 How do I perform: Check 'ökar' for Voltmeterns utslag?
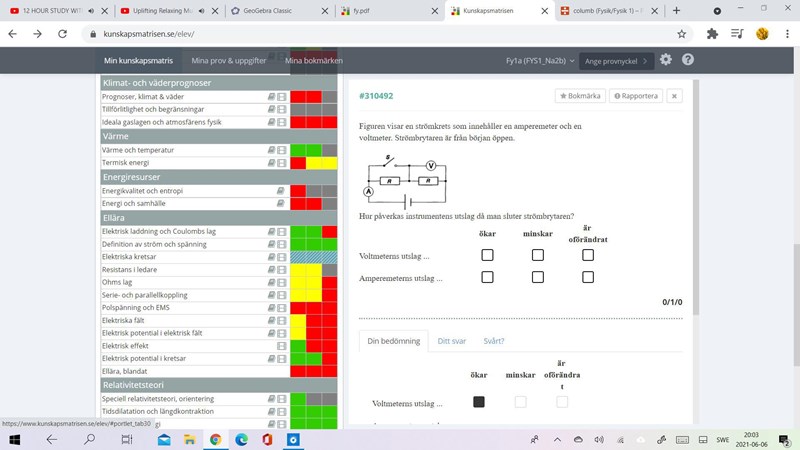coord(487,255)
